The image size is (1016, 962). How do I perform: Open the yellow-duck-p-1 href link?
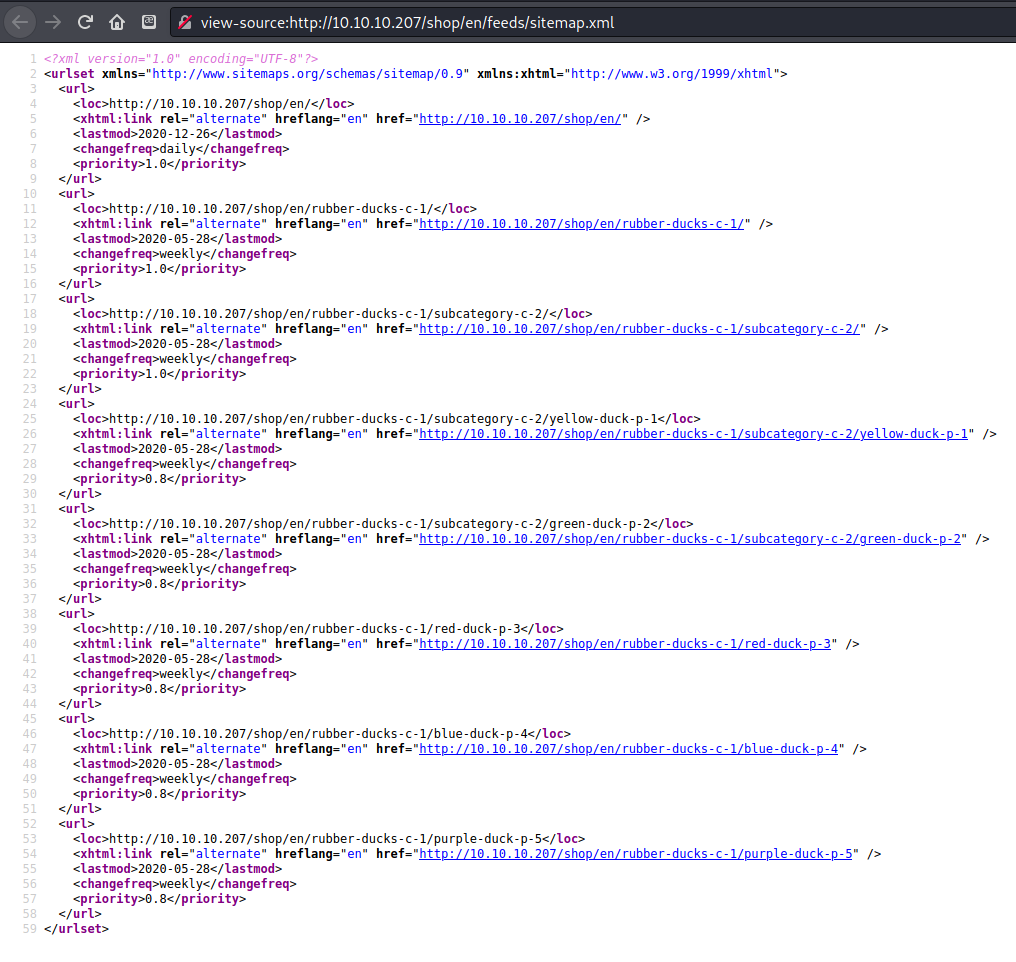tap(694, 434)
